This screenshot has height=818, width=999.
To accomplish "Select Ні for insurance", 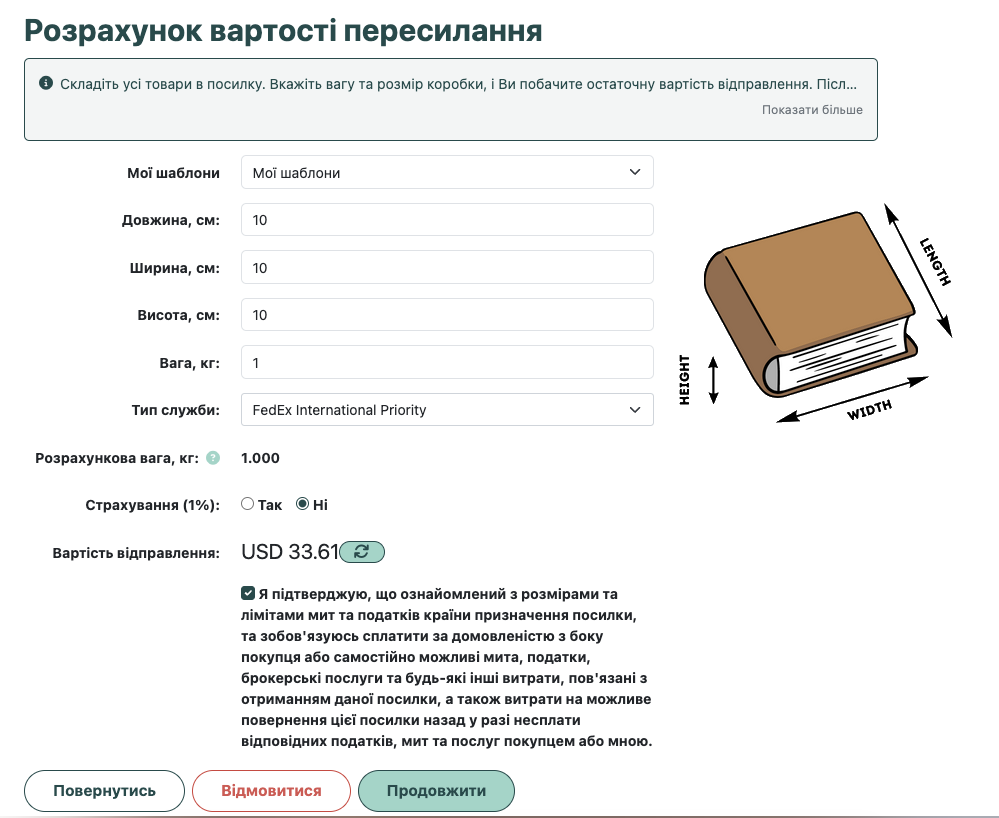I will 303,504.
